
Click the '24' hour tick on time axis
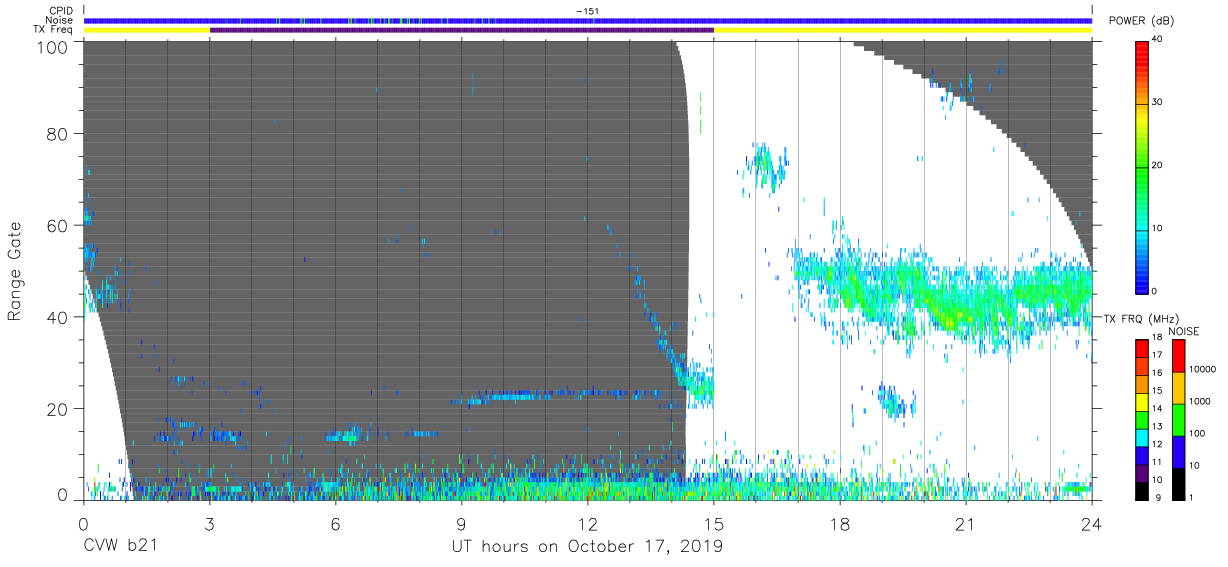tap(1092, 522)
